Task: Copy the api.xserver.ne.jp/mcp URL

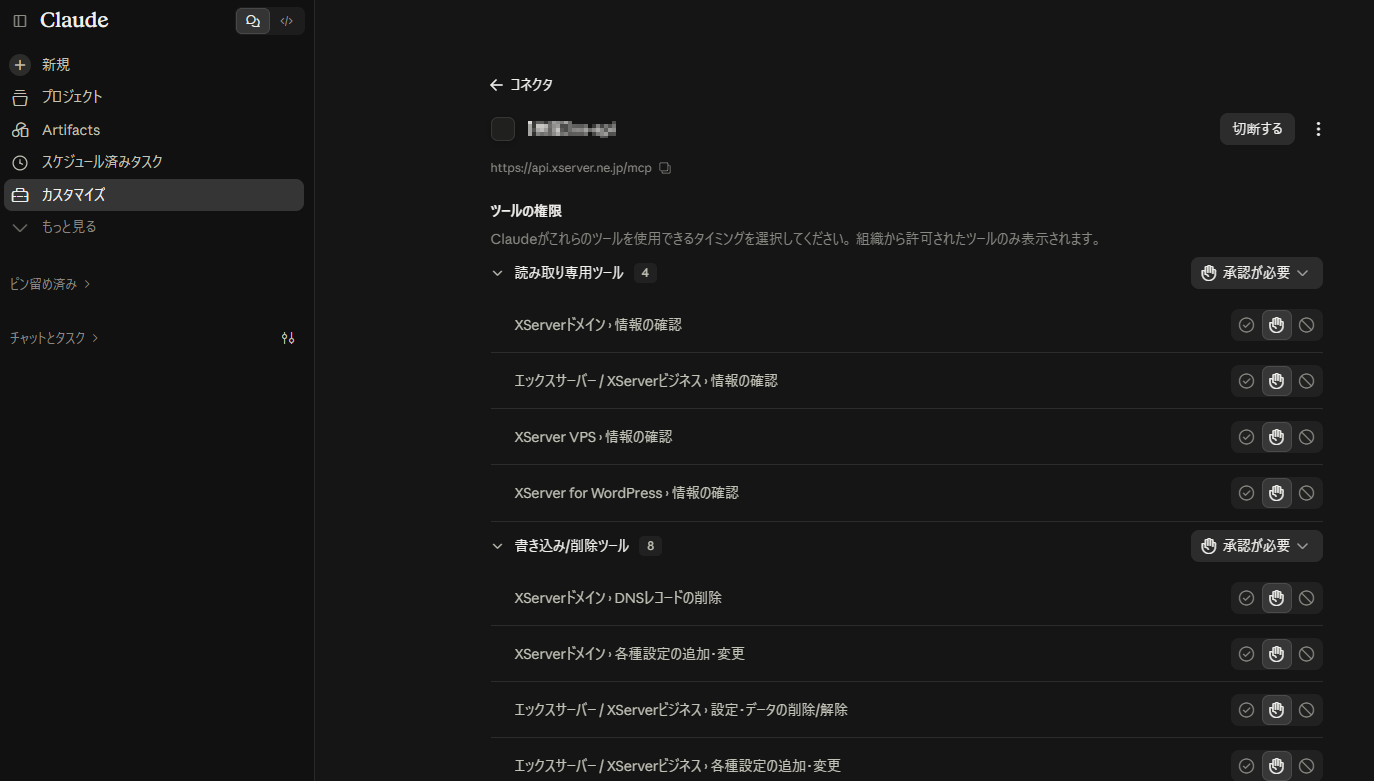Action: (x=665, y=168)
